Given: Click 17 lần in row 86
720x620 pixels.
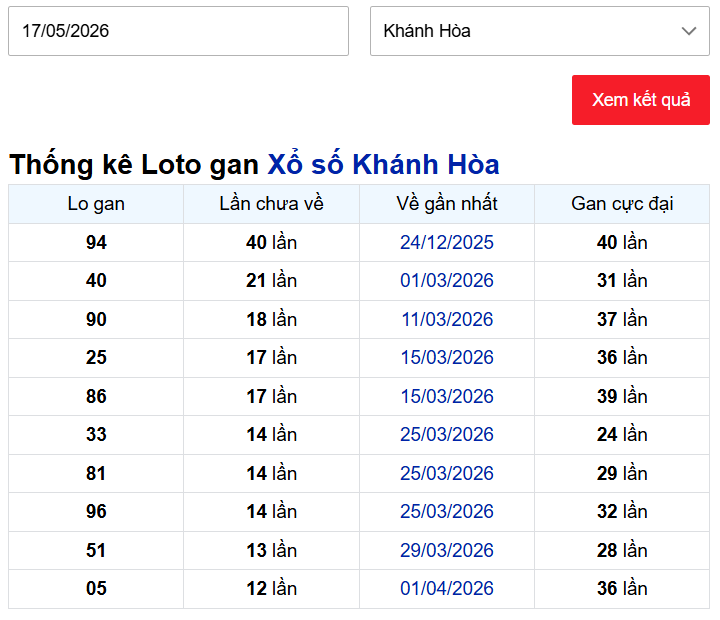Looking at the screenshot, I should (x=271, y=397).
